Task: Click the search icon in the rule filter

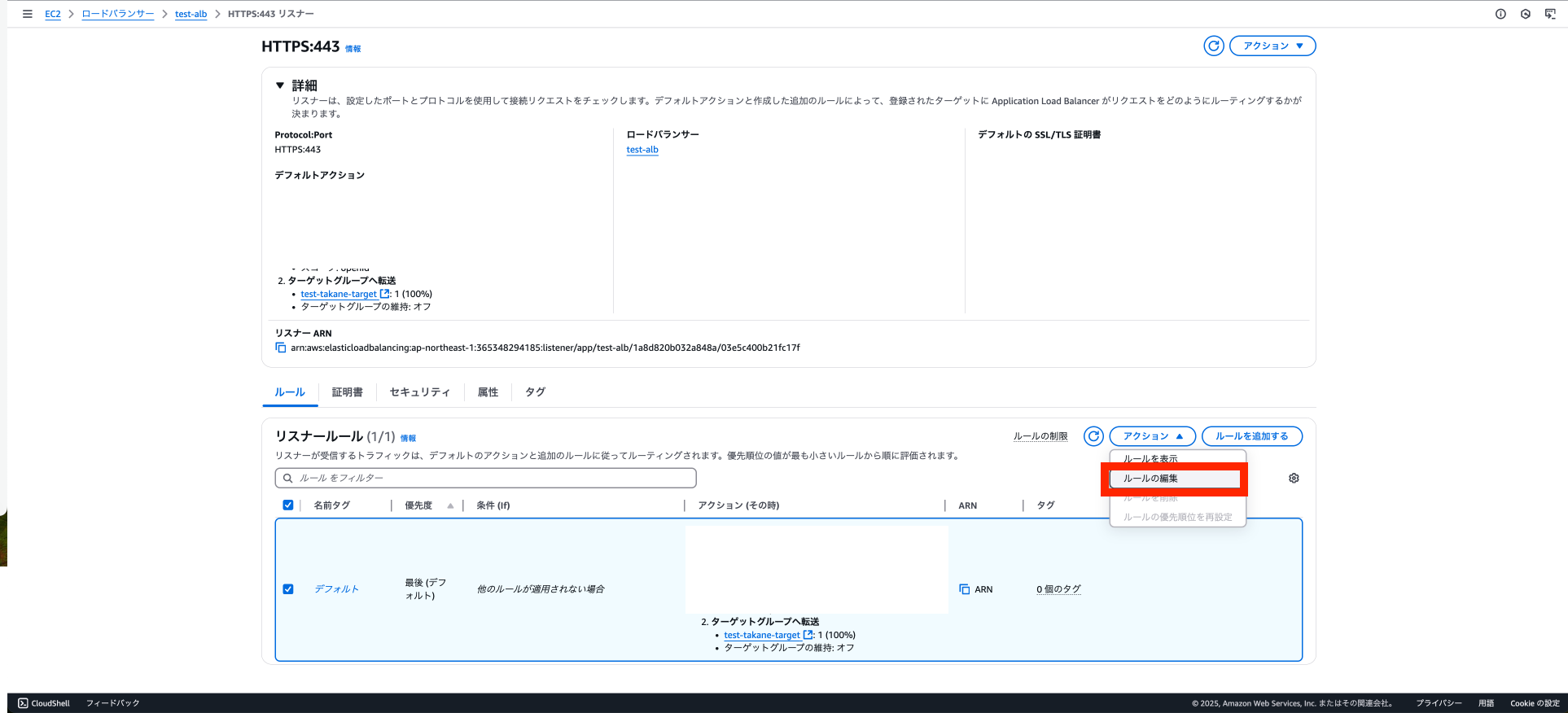Action: (x=287, y=478)
